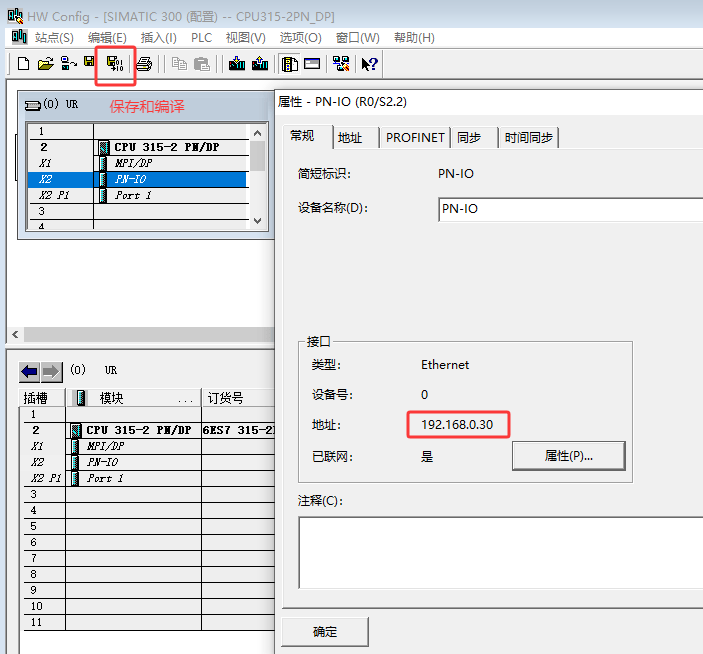Switch to the 时间同步 tab

(x=529, y=138)
